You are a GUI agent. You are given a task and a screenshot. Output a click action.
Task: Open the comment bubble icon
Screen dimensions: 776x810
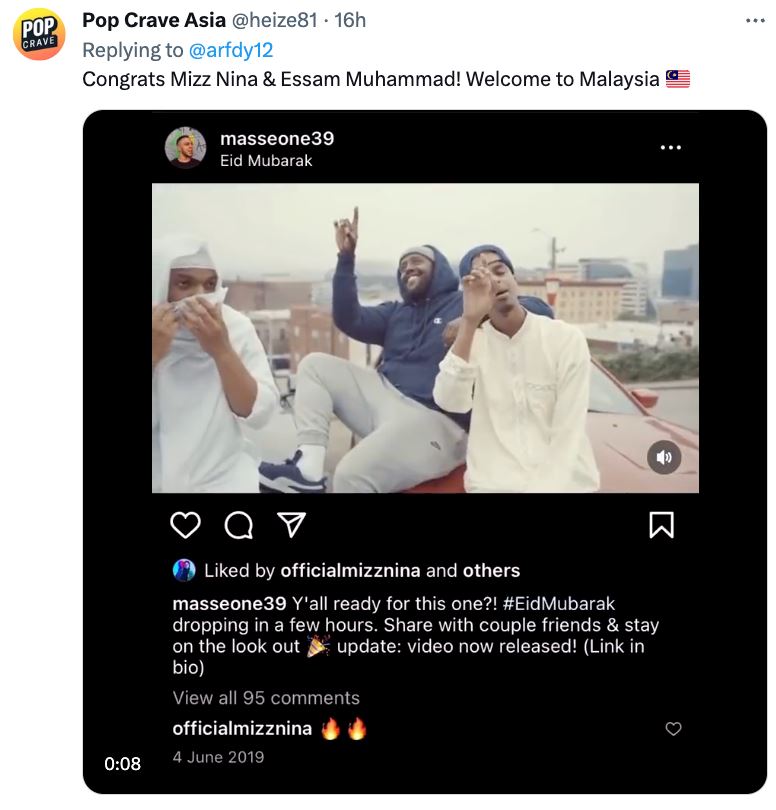(x=238, y=525)
